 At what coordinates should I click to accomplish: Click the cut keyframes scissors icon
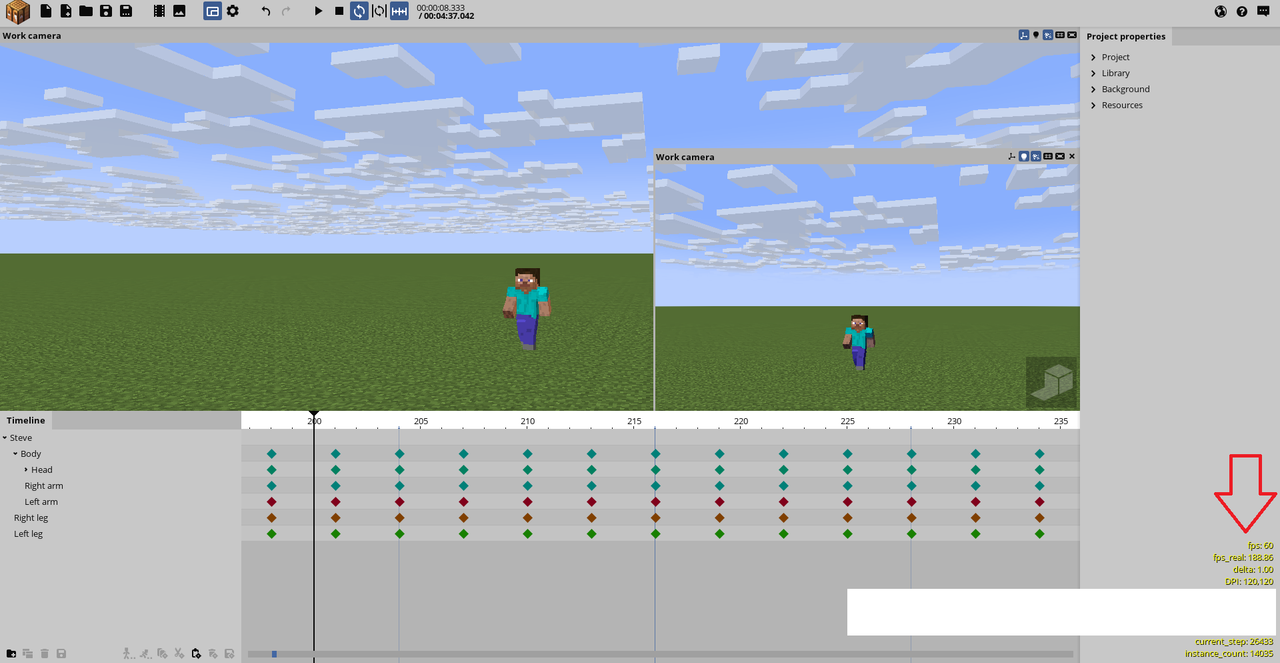click(x=179, y=653)
